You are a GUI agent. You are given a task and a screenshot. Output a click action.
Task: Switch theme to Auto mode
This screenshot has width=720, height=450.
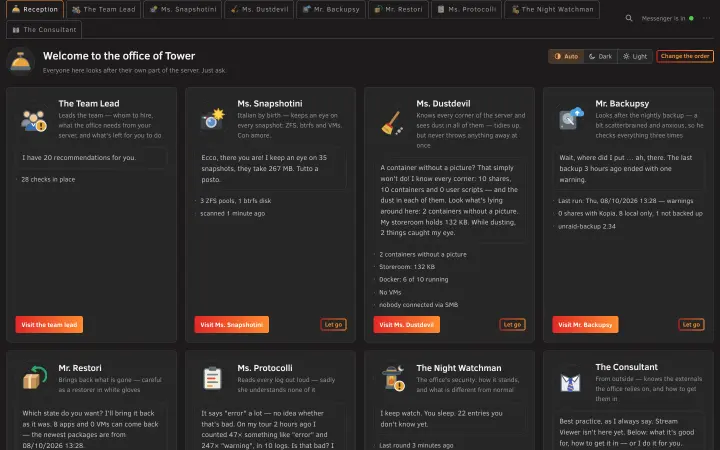566,56
